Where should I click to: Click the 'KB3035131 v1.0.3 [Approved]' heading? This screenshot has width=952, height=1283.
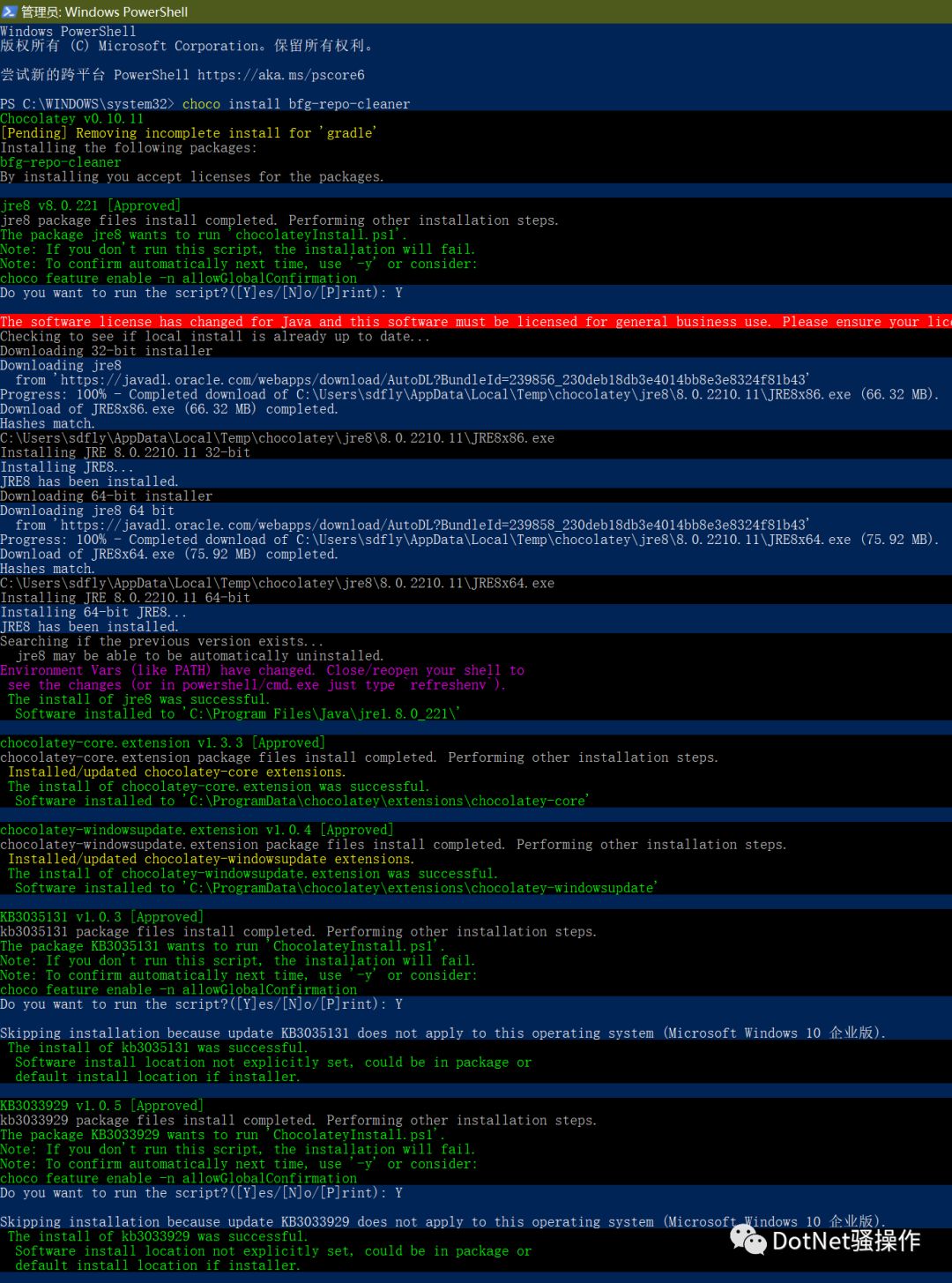(101, 917)
